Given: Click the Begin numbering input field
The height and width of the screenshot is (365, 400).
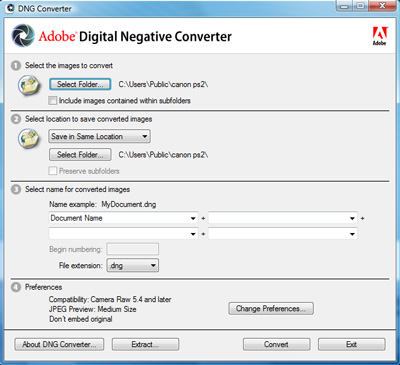Looking at the screenshot, I should coord(133,249).
